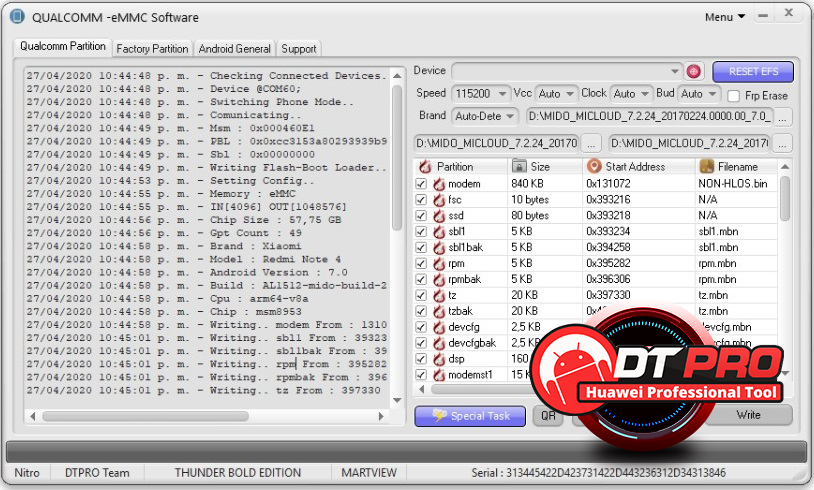Click the 0x131072 start address cell
814x490 pixels.
coord(608,184)
